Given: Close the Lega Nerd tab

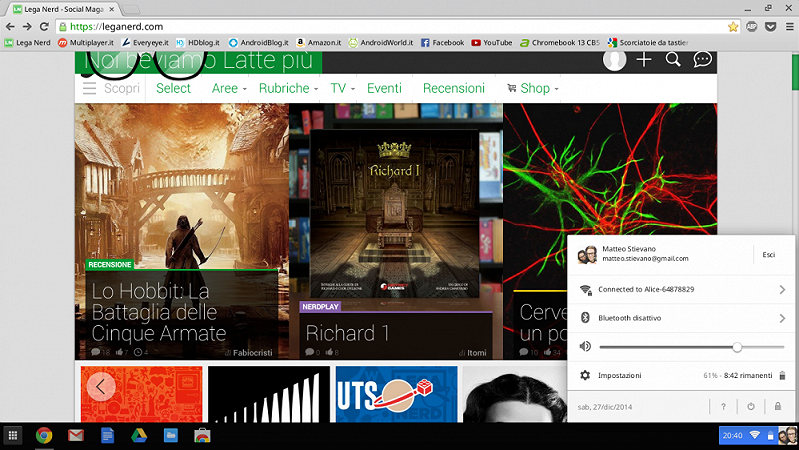Looking at the screenshot, I should (112, 9).
